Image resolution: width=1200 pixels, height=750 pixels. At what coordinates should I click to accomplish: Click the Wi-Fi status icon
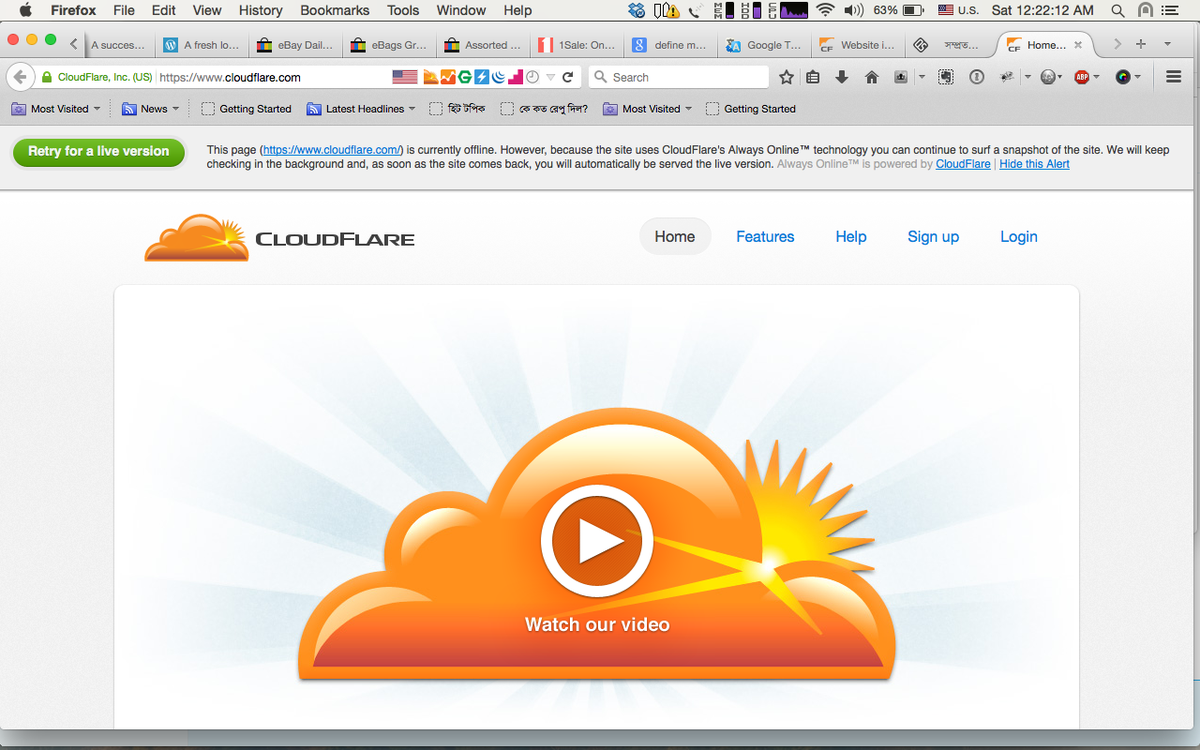[825, 10]
